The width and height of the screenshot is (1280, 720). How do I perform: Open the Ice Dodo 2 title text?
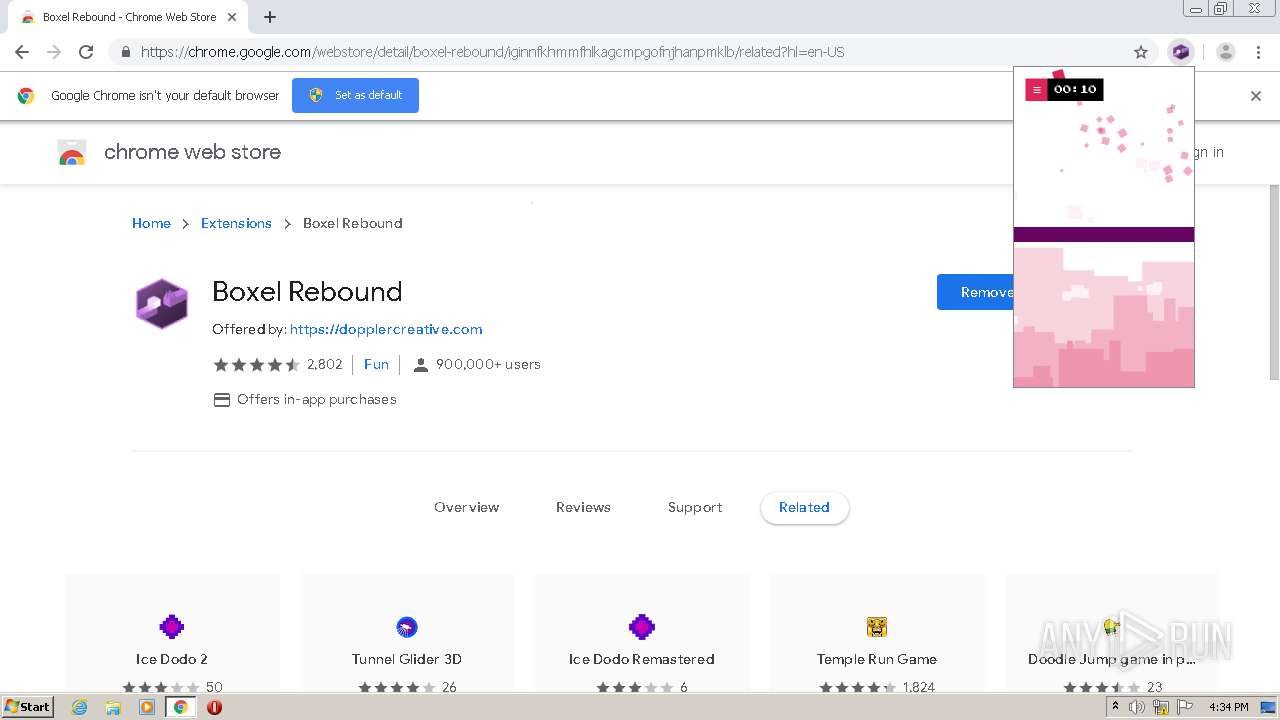pyautogui.click(x=172, y=659)
